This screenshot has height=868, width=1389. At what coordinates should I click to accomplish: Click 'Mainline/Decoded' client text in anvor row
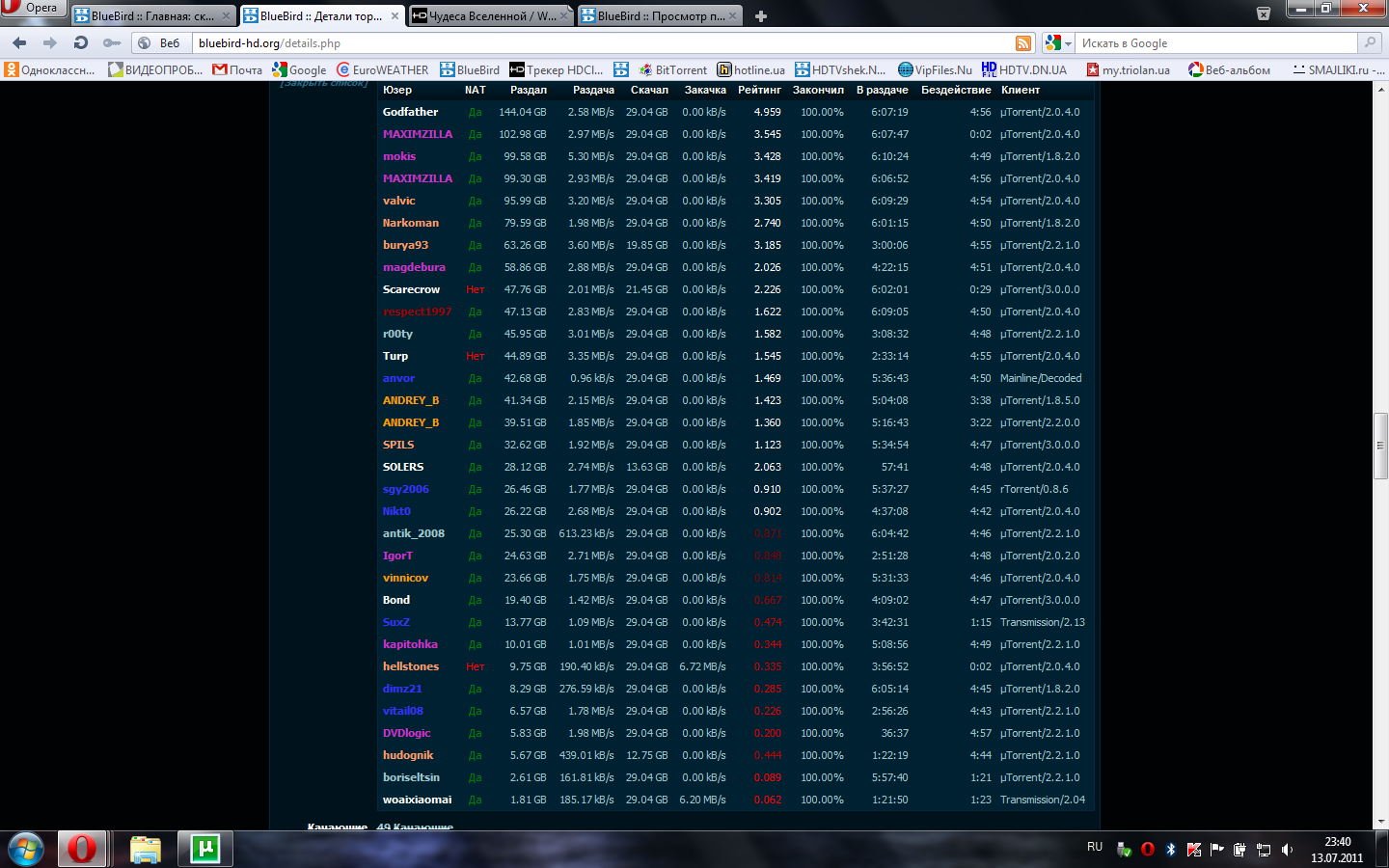[1041, 378]
